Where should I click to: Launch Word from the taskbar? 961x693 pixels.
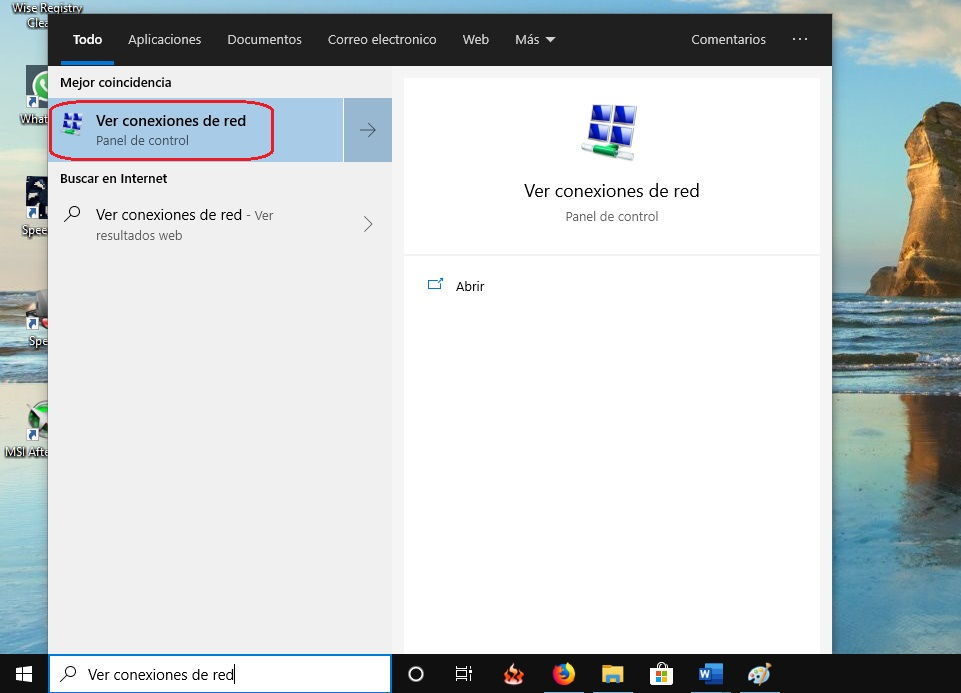pos(710,674)
